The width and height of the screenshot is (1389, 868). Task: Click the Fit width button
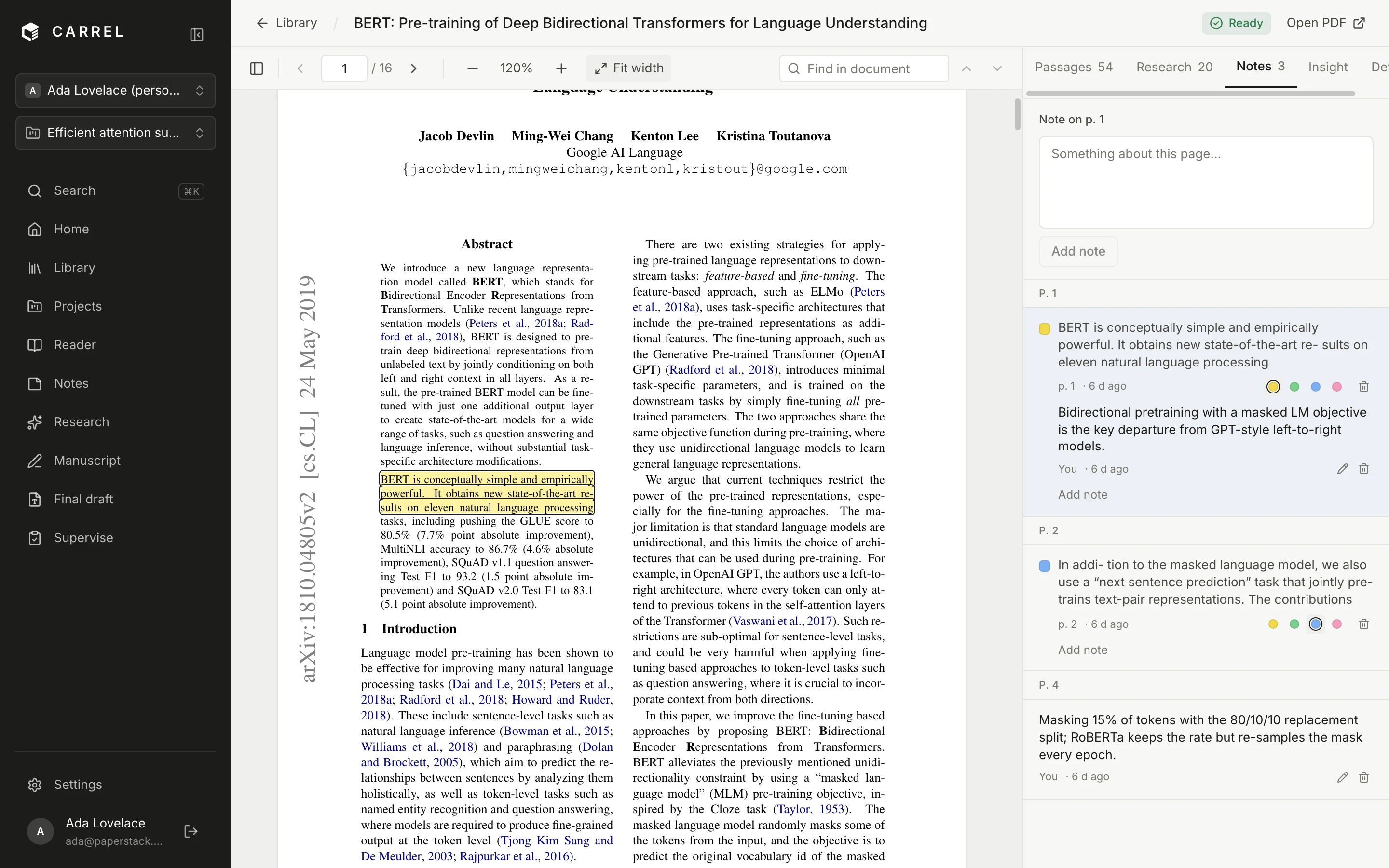628,68
